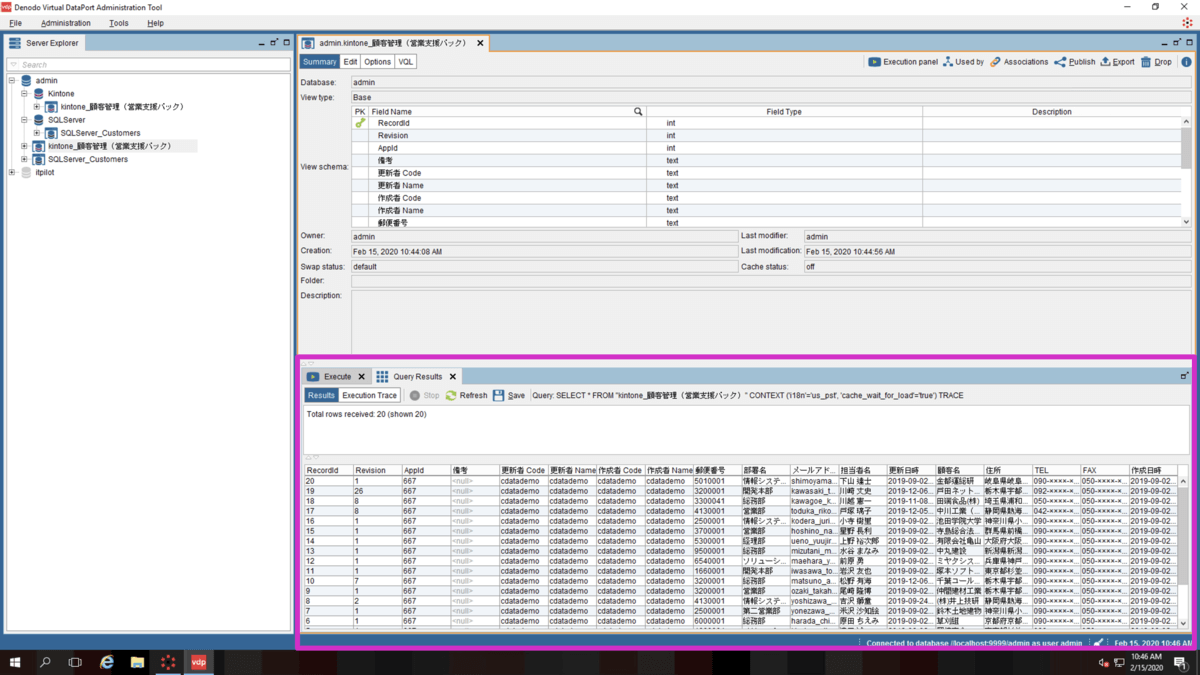
Task: Expand SQLServer_Customers under the SQLServer folder
Action: click(37, 133)
